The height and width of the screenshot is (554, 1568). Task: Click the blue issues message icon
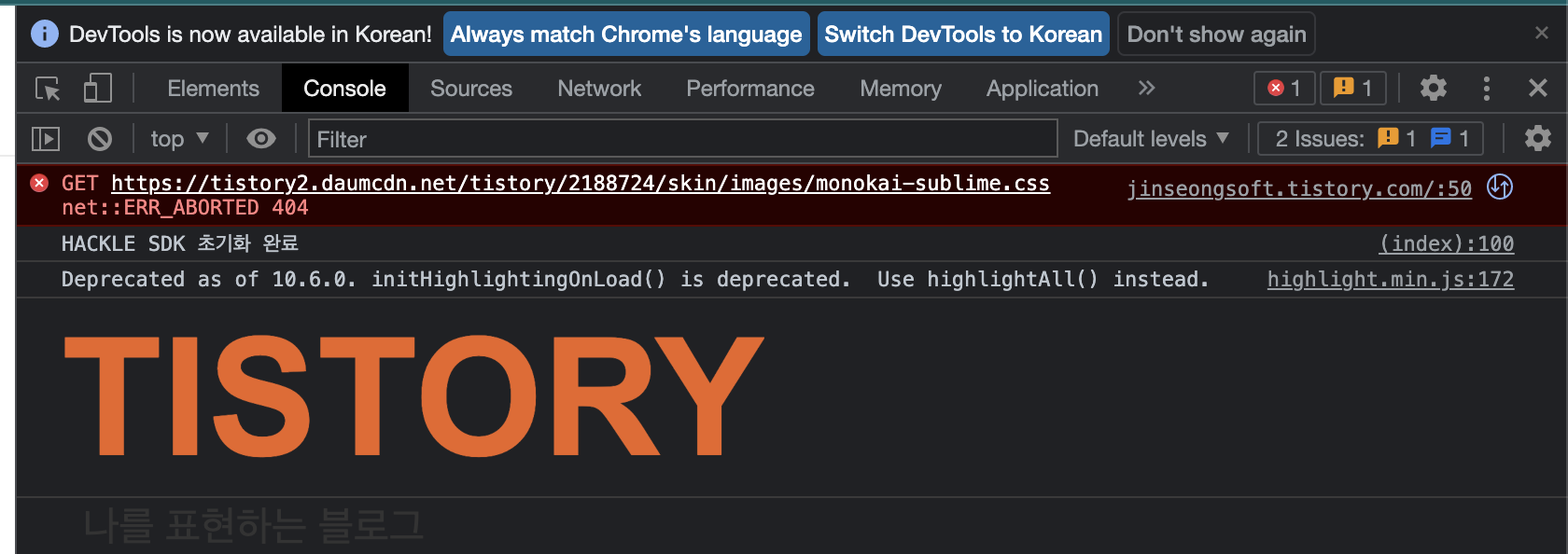click(x=1441, y=138)
